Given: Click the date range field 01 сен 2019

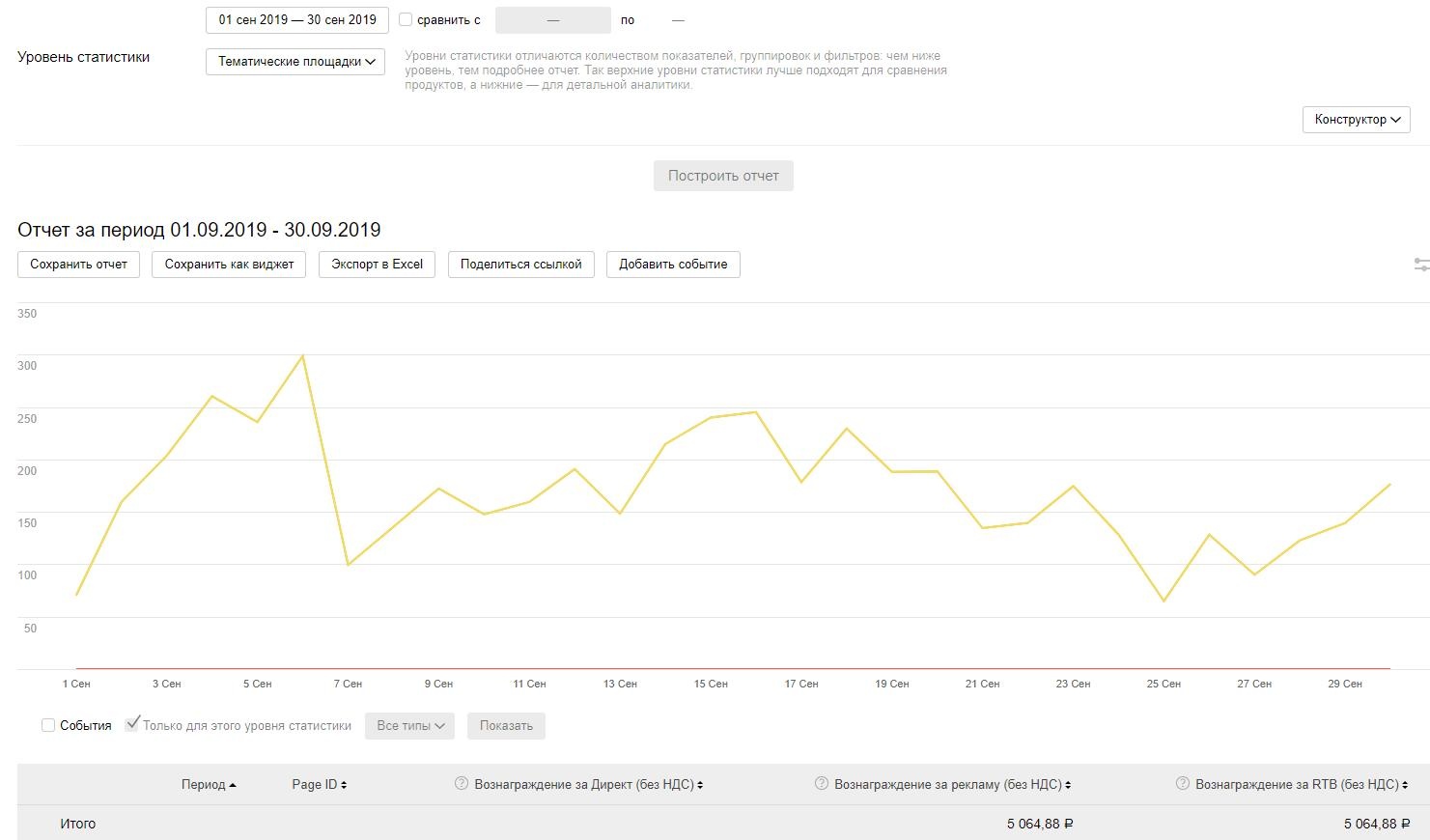Looking at the screenshot, I should coord(297,19).
